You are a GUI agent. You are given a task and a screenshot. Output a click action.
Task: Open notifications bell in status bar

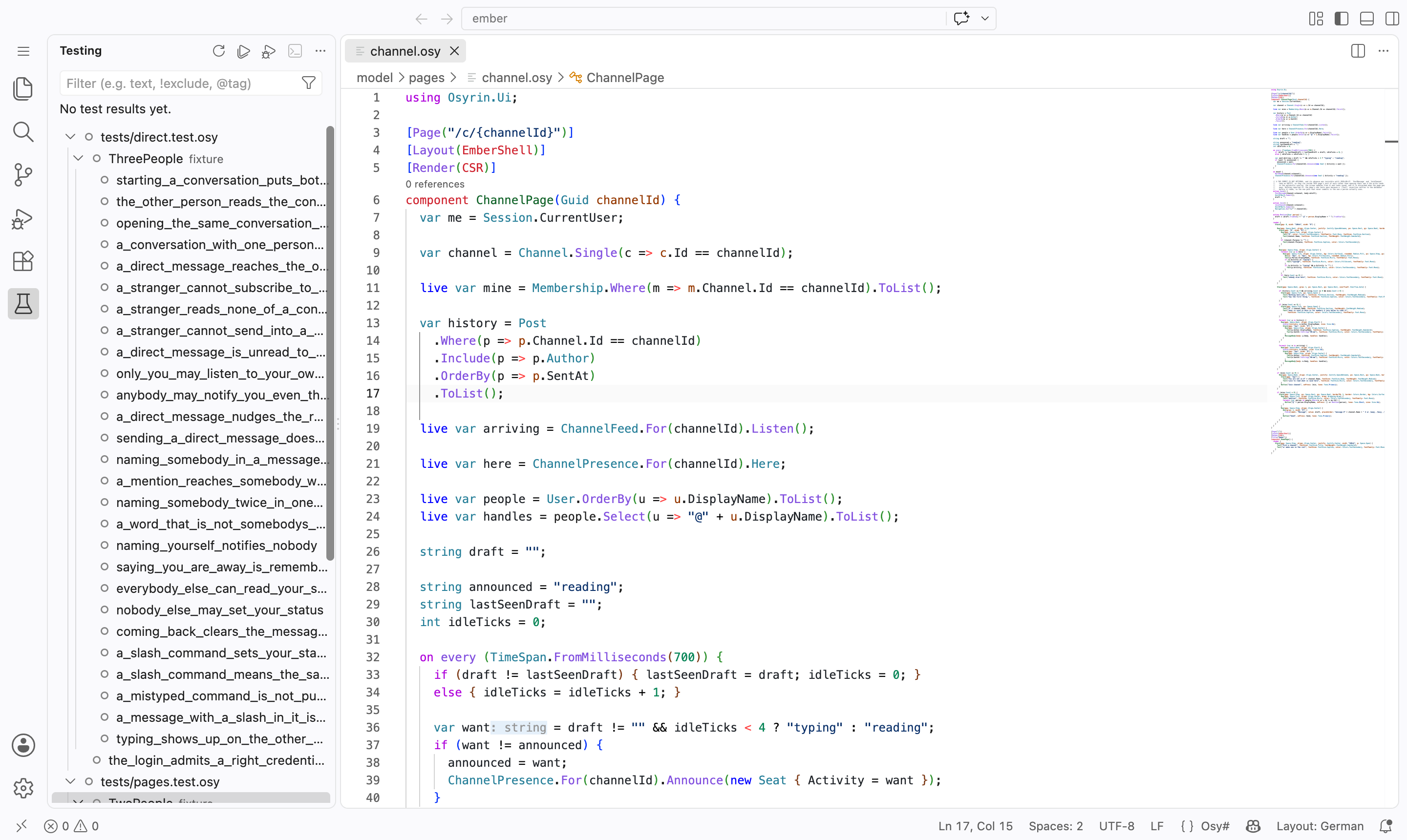pyautogui.click(x=1386, y=826)
